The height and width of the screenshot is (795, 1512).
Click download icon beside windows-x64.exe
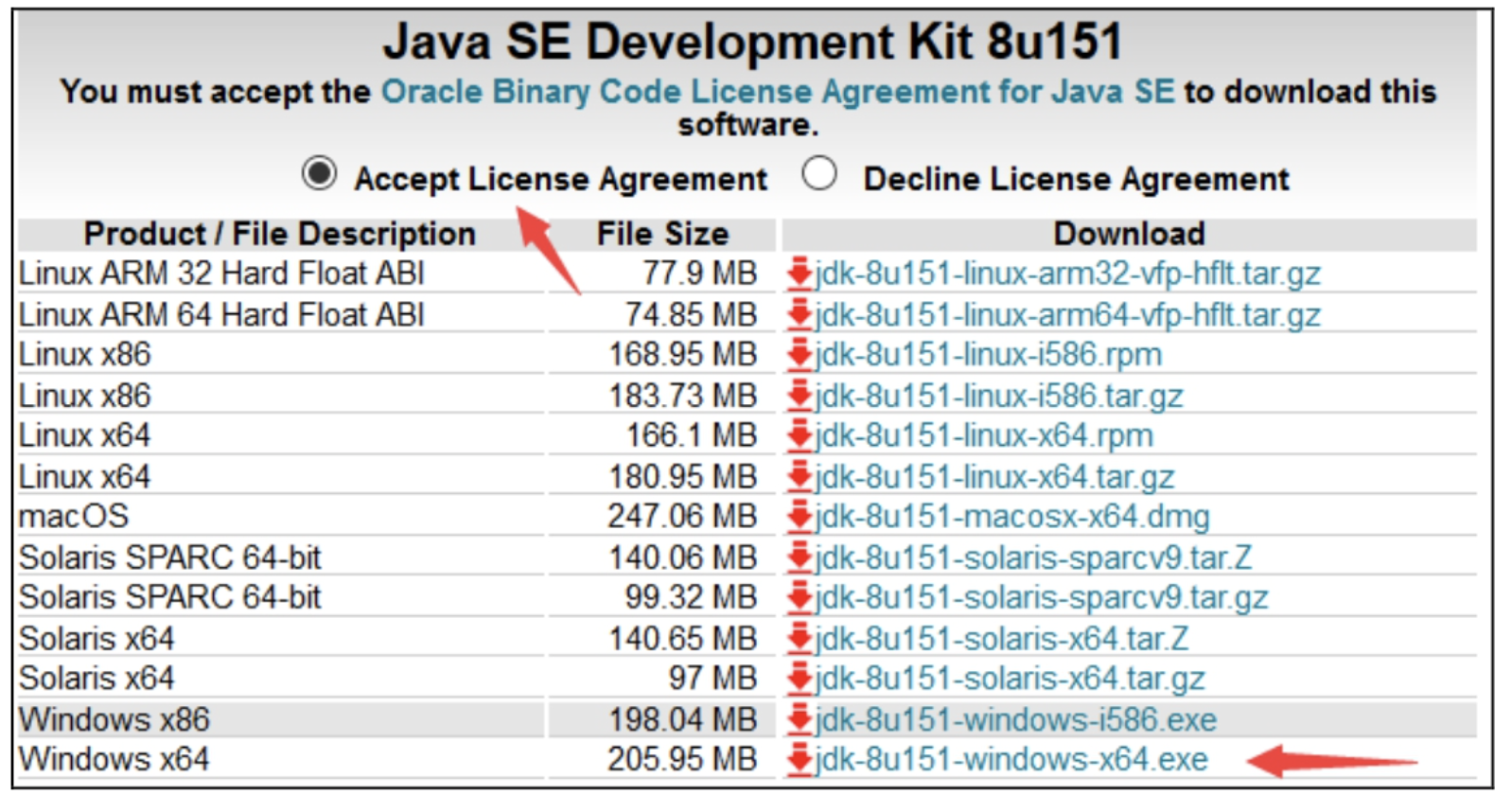tap(800, 760)
